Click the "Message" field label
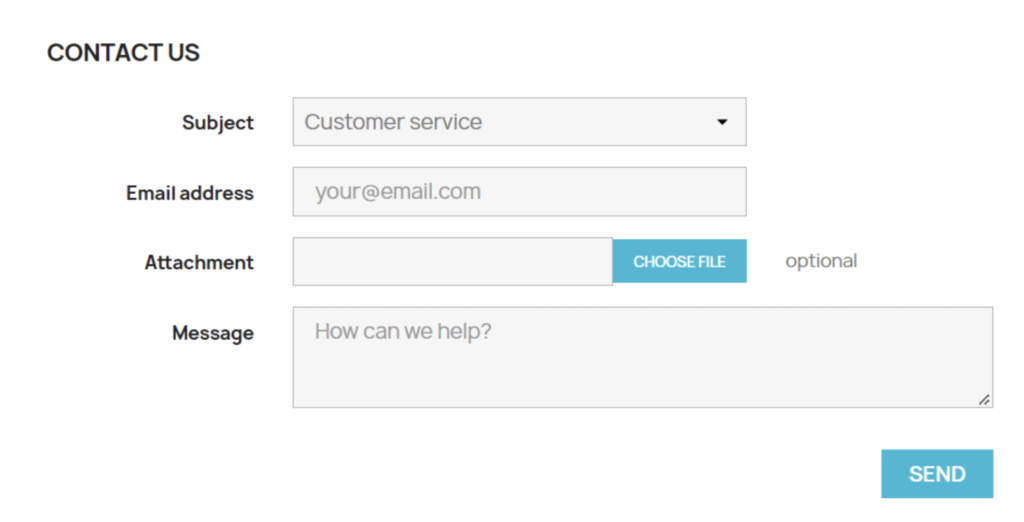The image size is (1024, 522). pos(213,333)
